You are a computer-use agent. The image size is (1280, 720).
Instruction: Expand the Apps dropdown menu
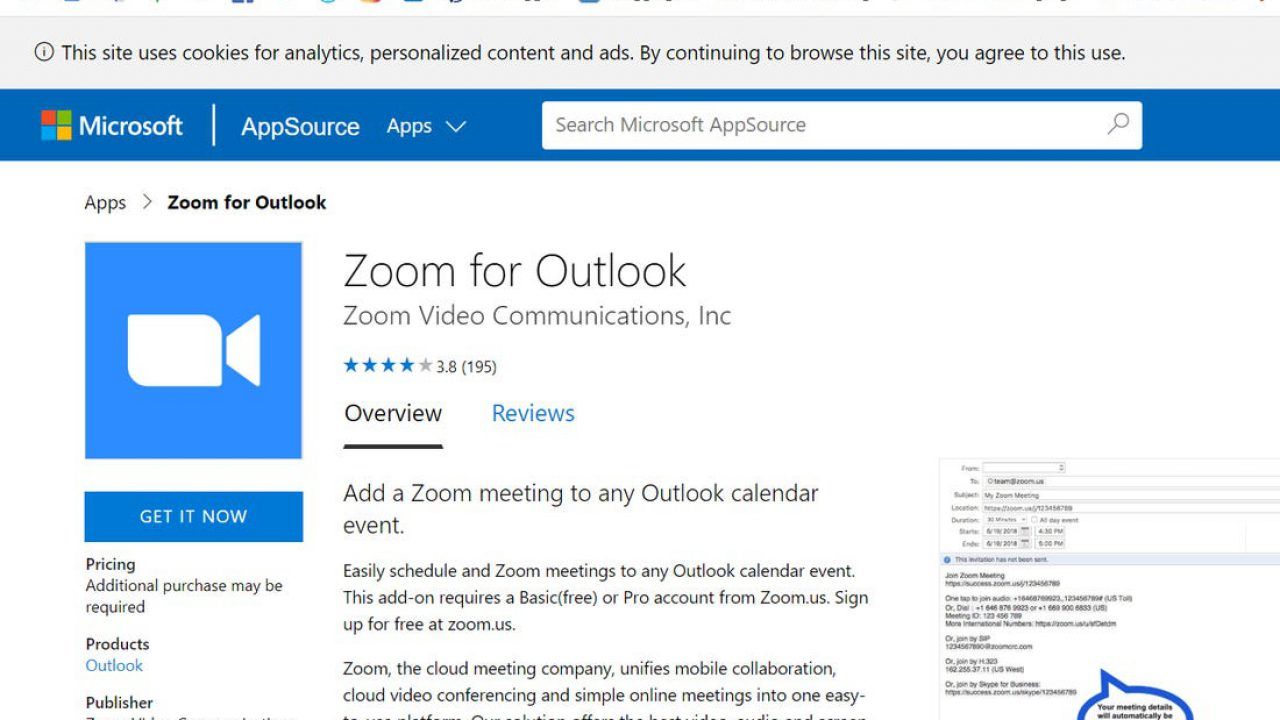(x=426, y=126)
